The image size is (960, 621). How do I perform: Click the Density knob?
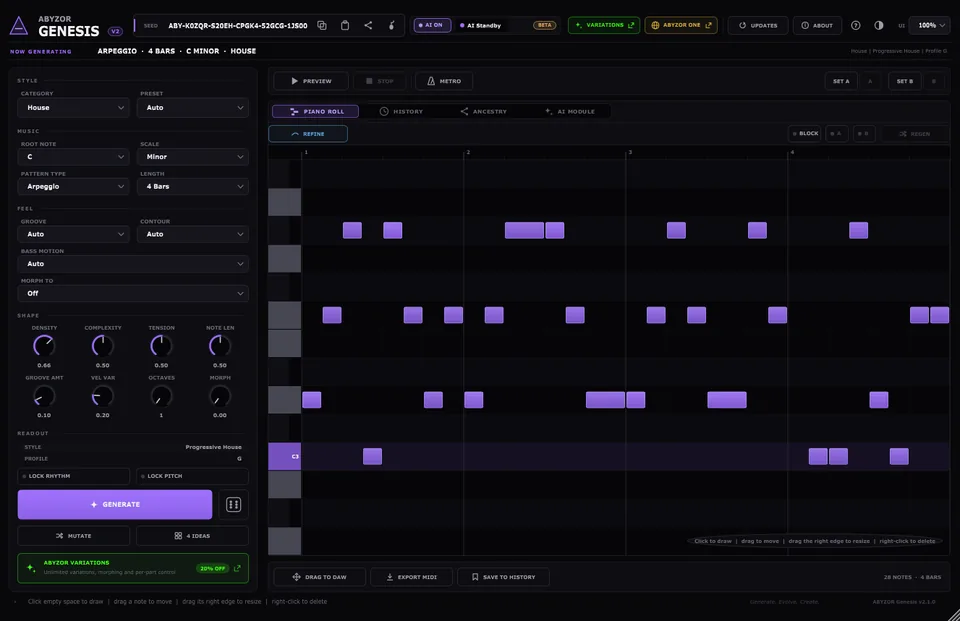coord(44,346)
